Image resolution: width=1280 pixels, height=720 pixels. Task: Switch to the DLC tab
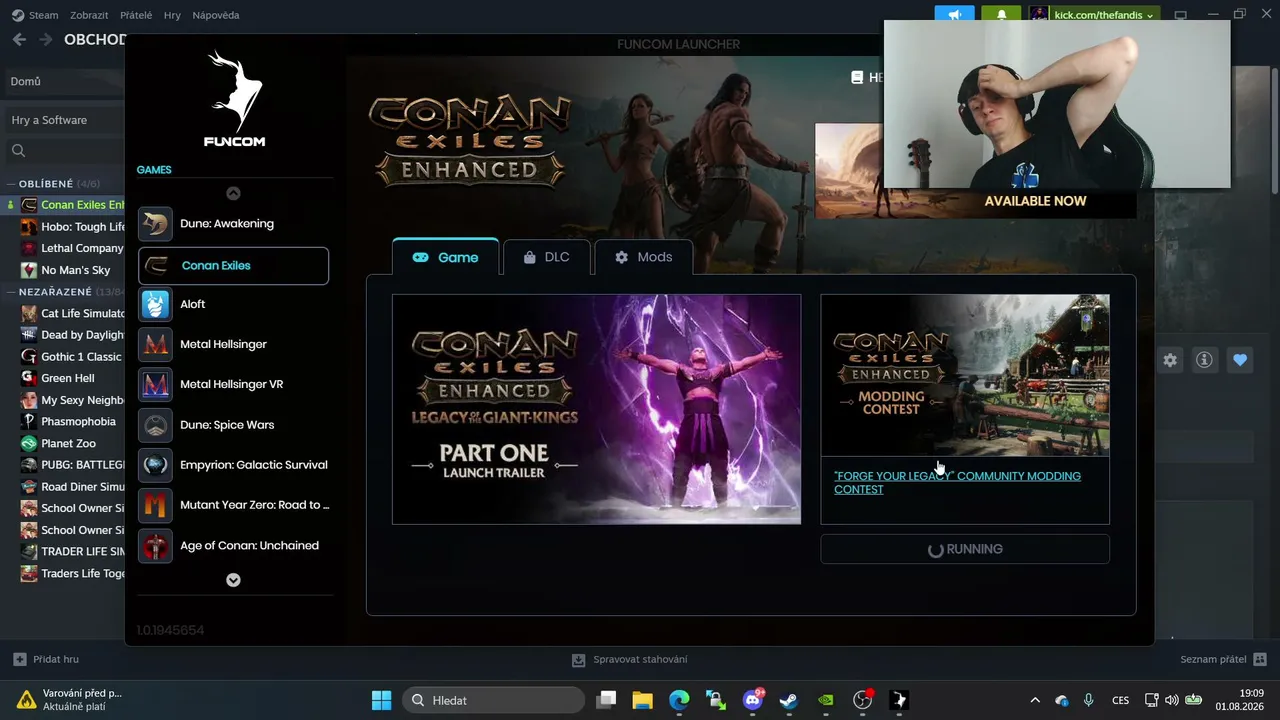[x=547, y=257]
